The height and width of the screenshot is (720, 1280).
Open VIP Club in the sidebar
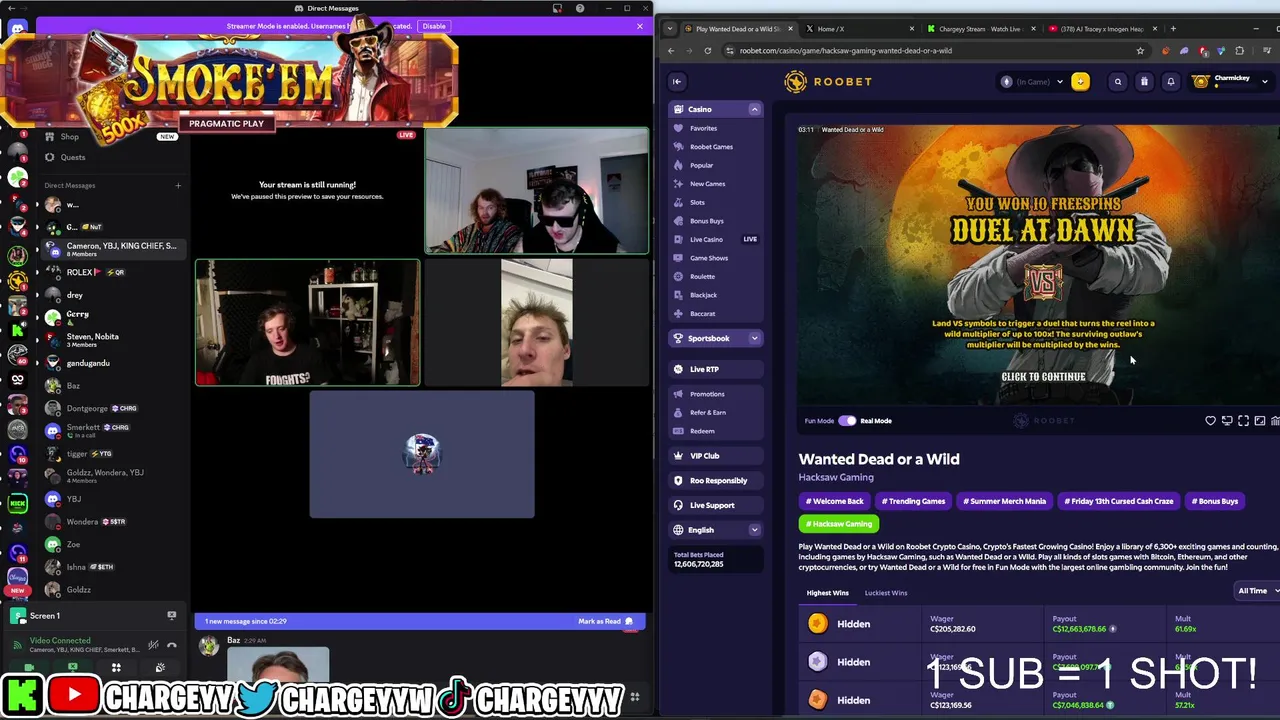click(x=715, y=456)
